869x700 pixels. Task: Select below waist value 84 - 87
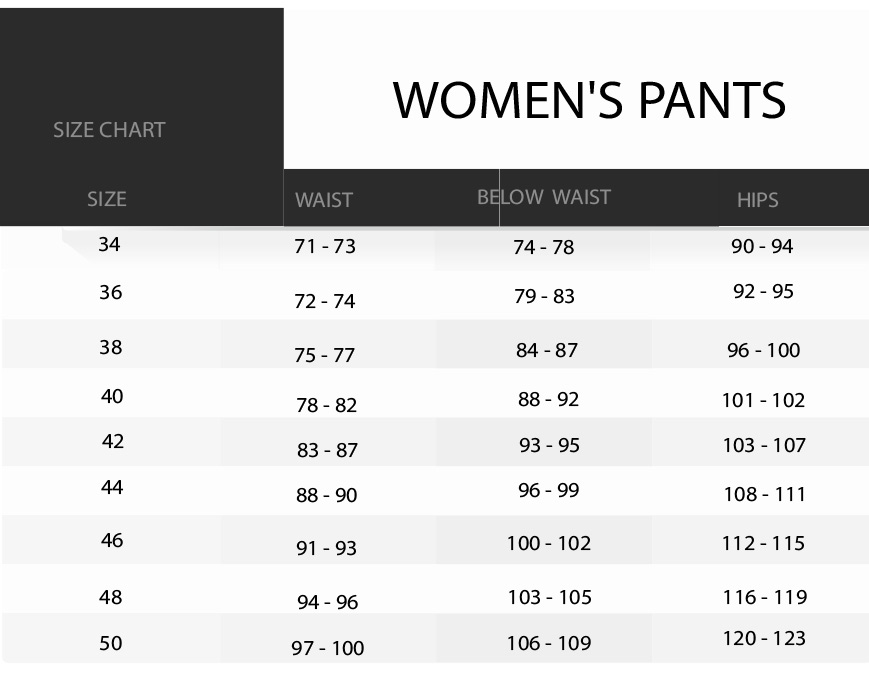click(546, 350)
